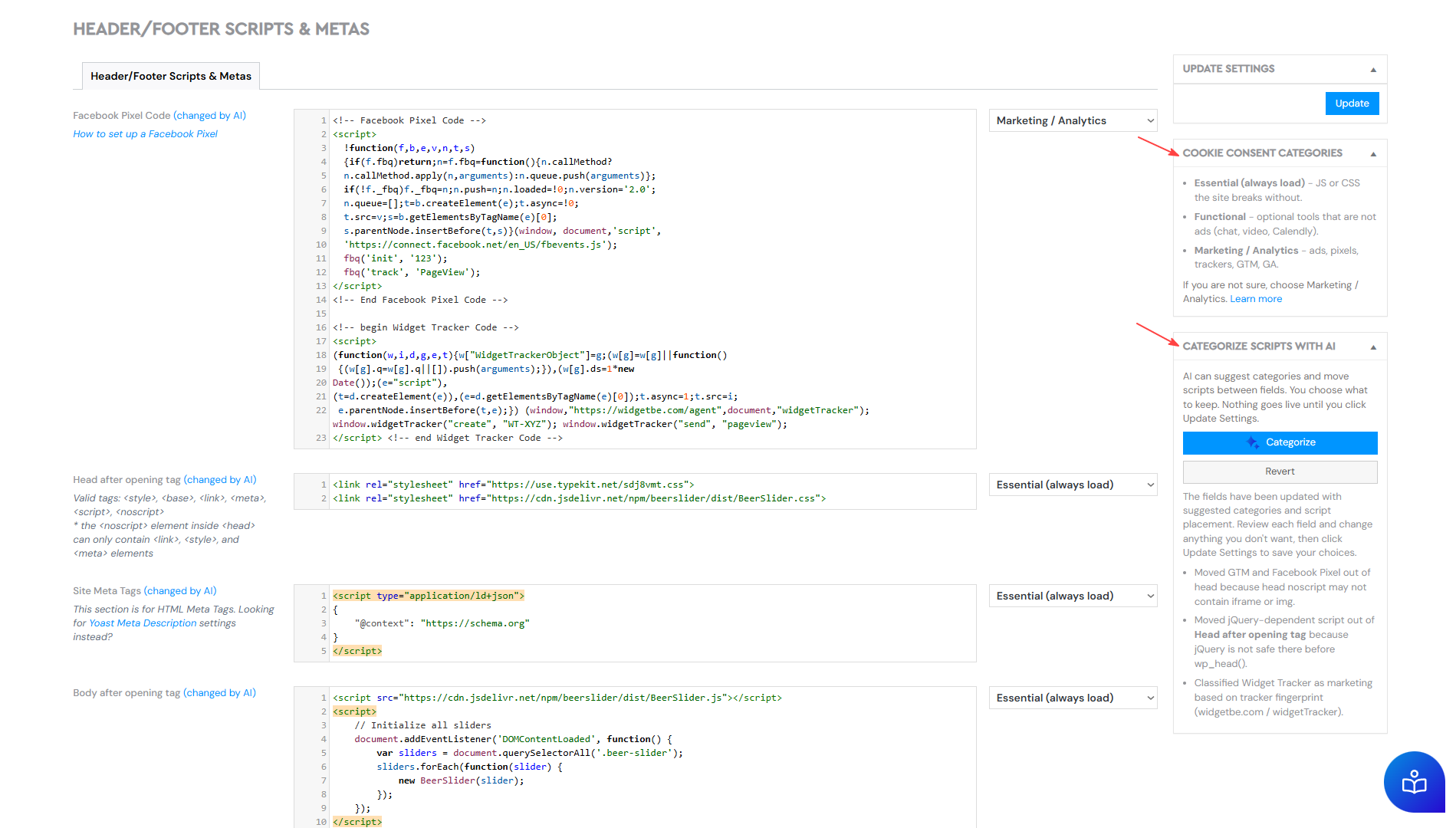Open category dropdown for Body after opening tag
This screenshot has height=828, width=1456.
[1073, 698]
